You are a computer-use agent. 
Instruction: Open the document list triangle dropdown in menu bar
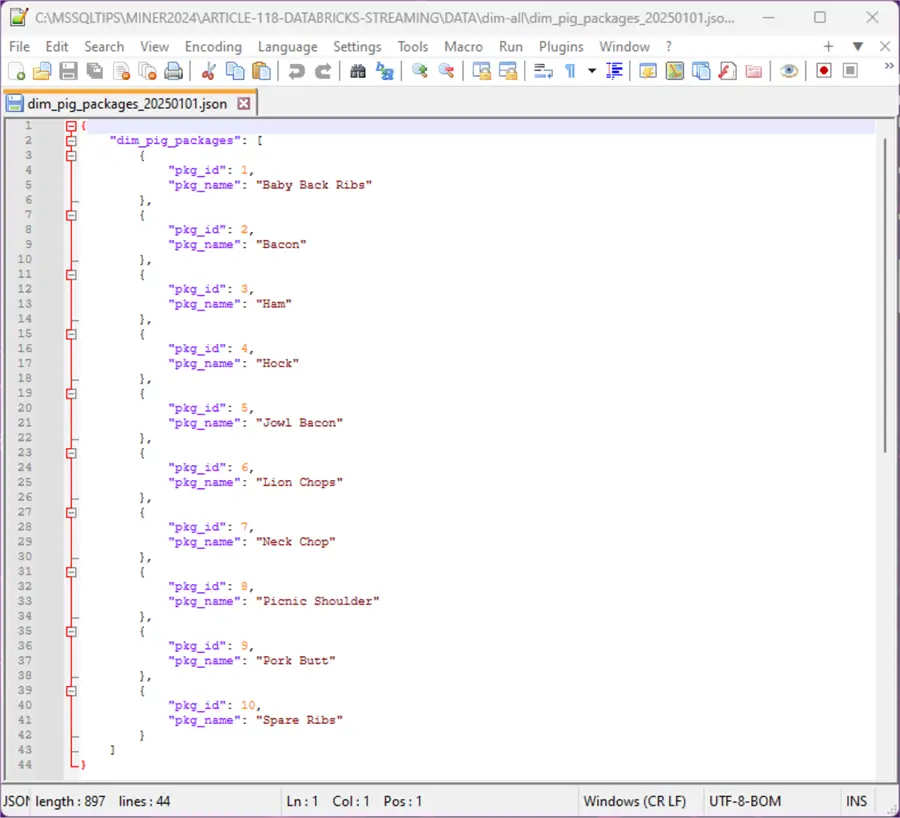[x=858, y=46]
